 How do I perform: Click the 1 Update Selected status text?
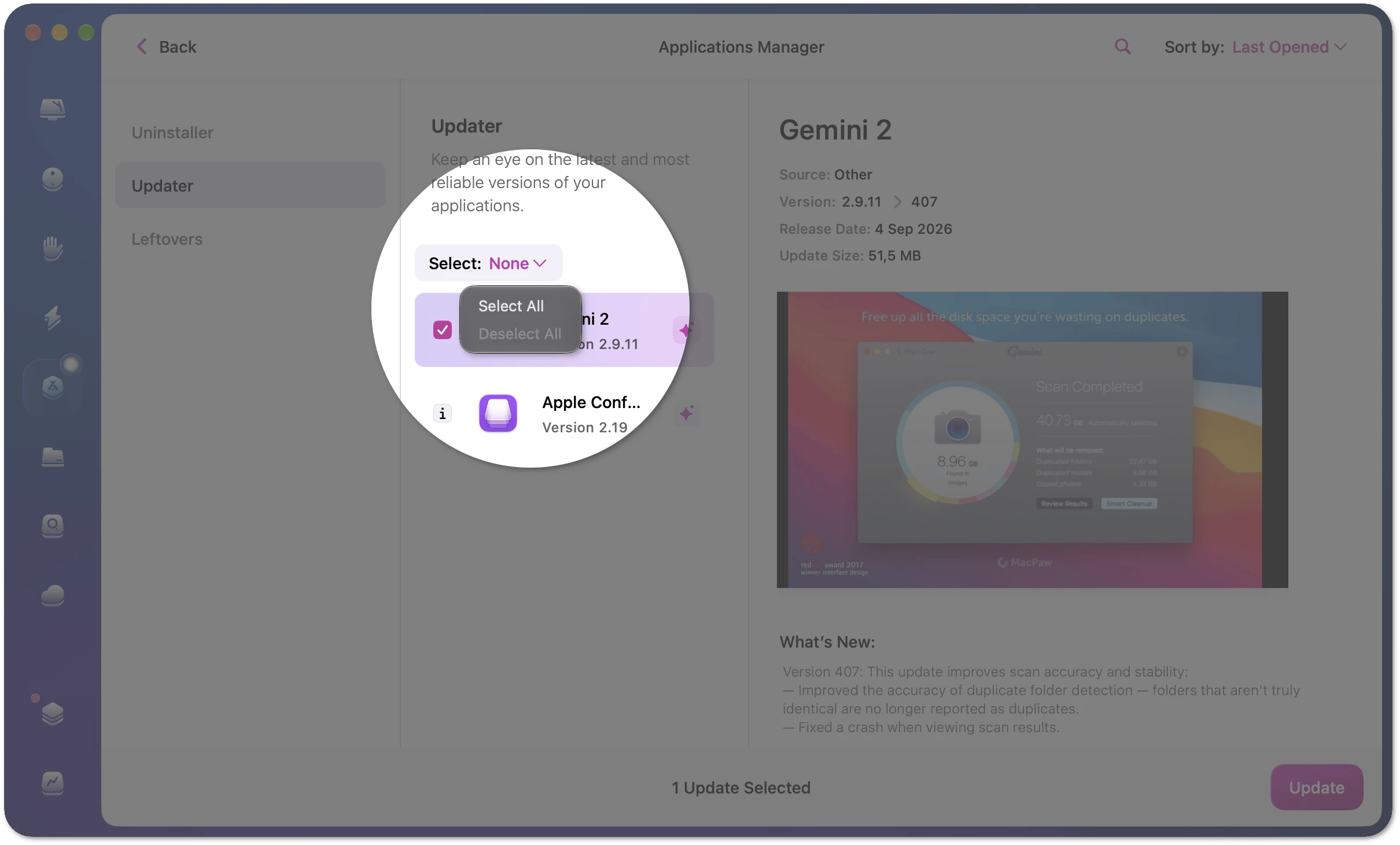point(740,788)
